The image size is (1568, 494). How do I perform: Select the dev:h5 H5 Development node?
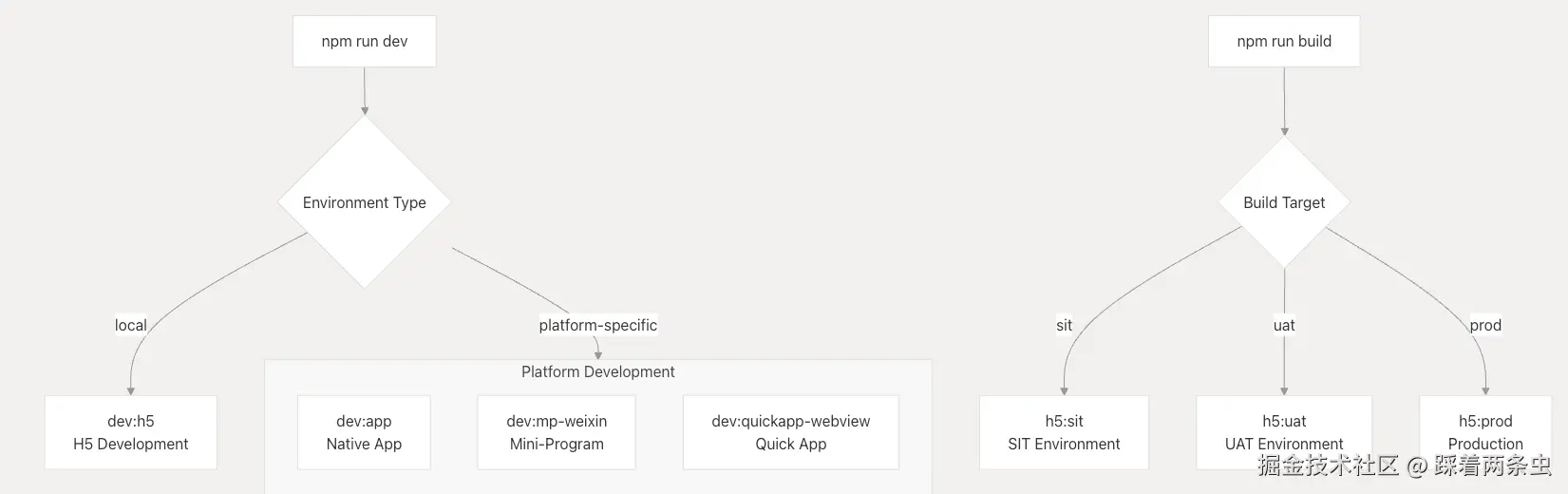pyautogui.click(x=131, y=432)
